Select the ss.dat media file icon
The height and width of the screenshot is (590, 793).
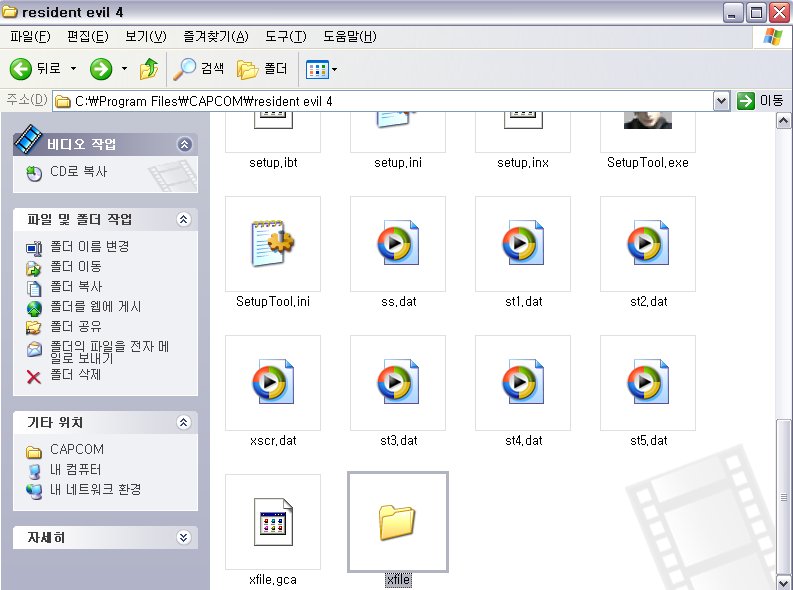[398, 244]
